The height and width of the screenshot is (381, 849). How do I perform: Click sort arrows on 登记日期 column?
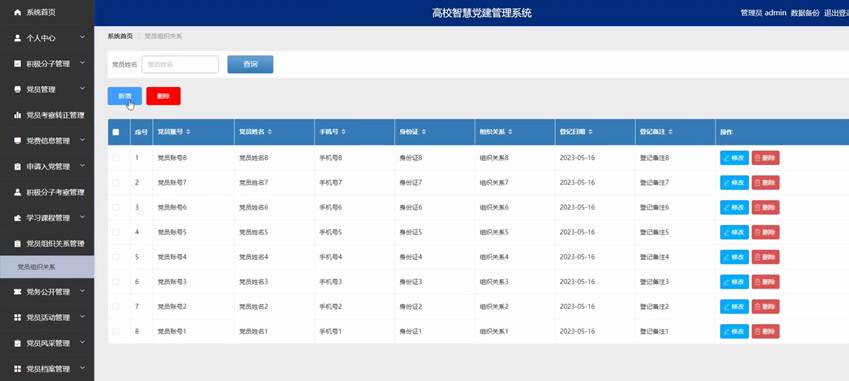[x=590, y=132]
